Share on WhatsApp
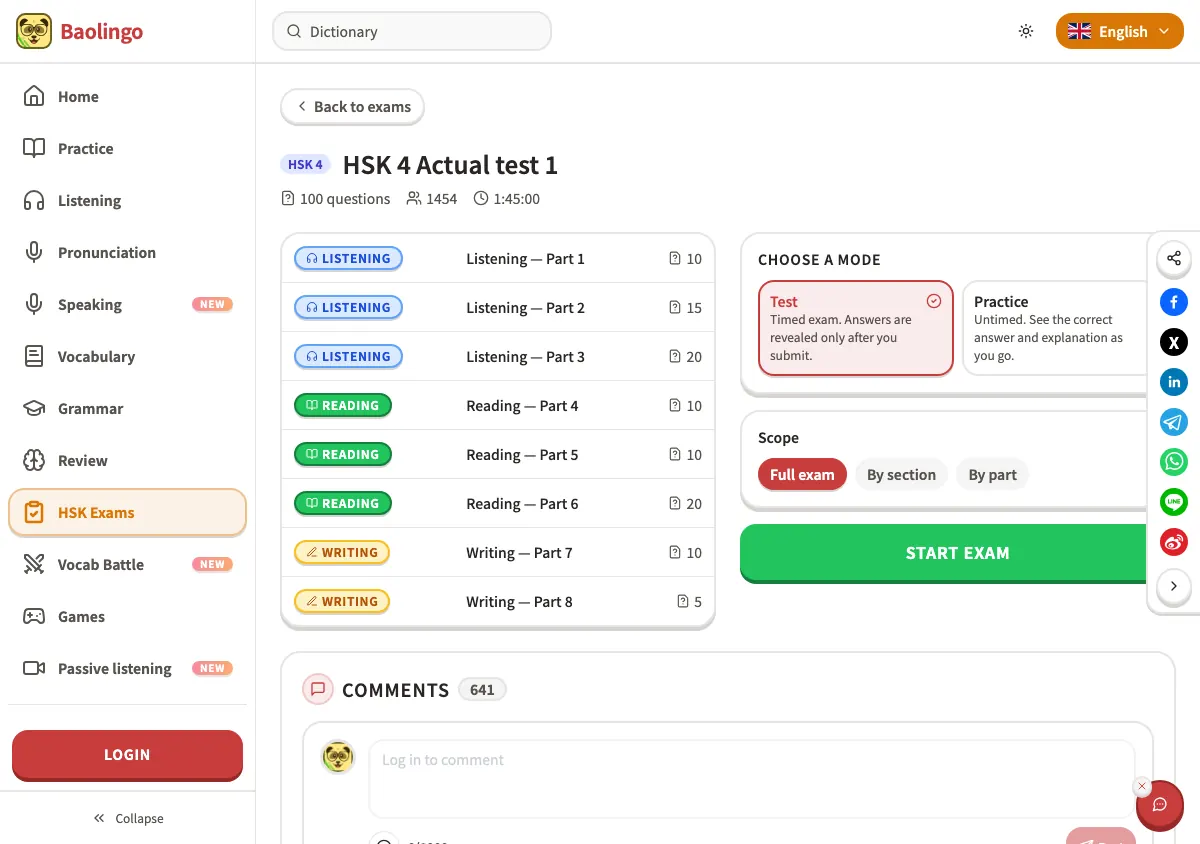This screenshot has height=844, width=1200. (1174, 462)
